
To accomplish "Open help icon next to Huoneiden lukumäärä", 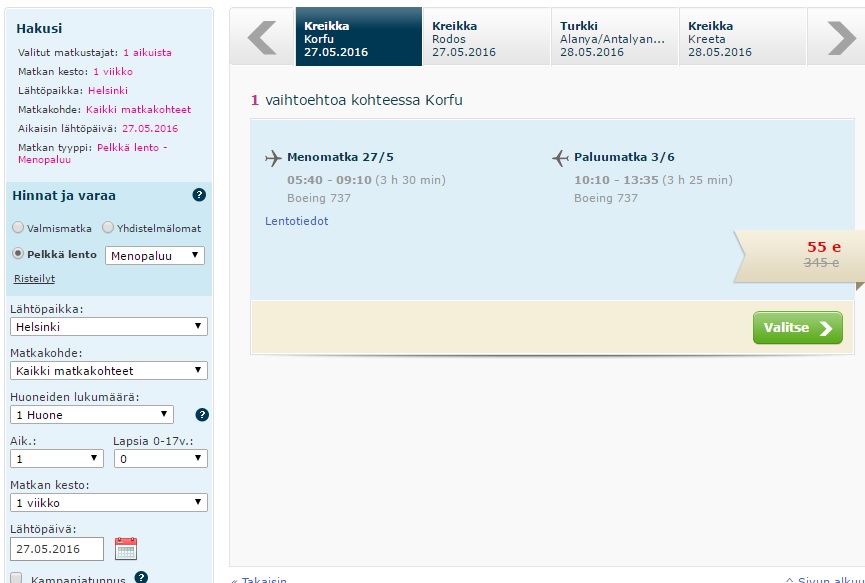I will pyautogui.click(x=202, y=415).
